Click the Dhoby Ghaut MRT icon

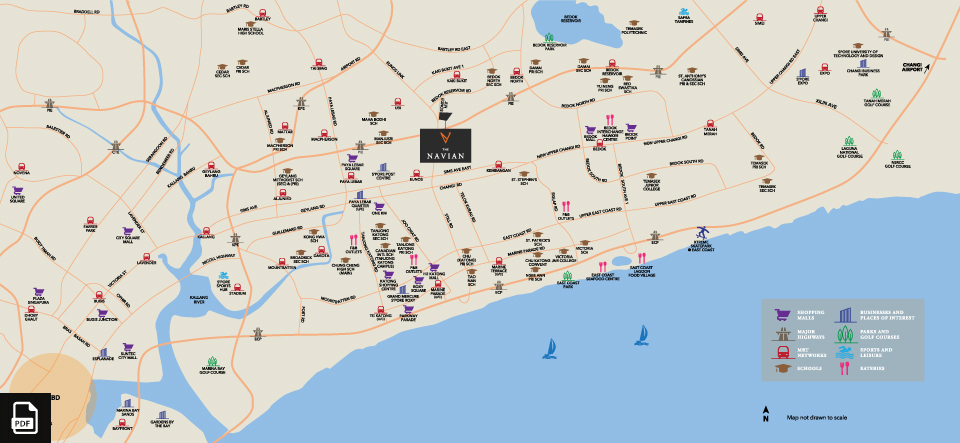click(x=31, y=311)
